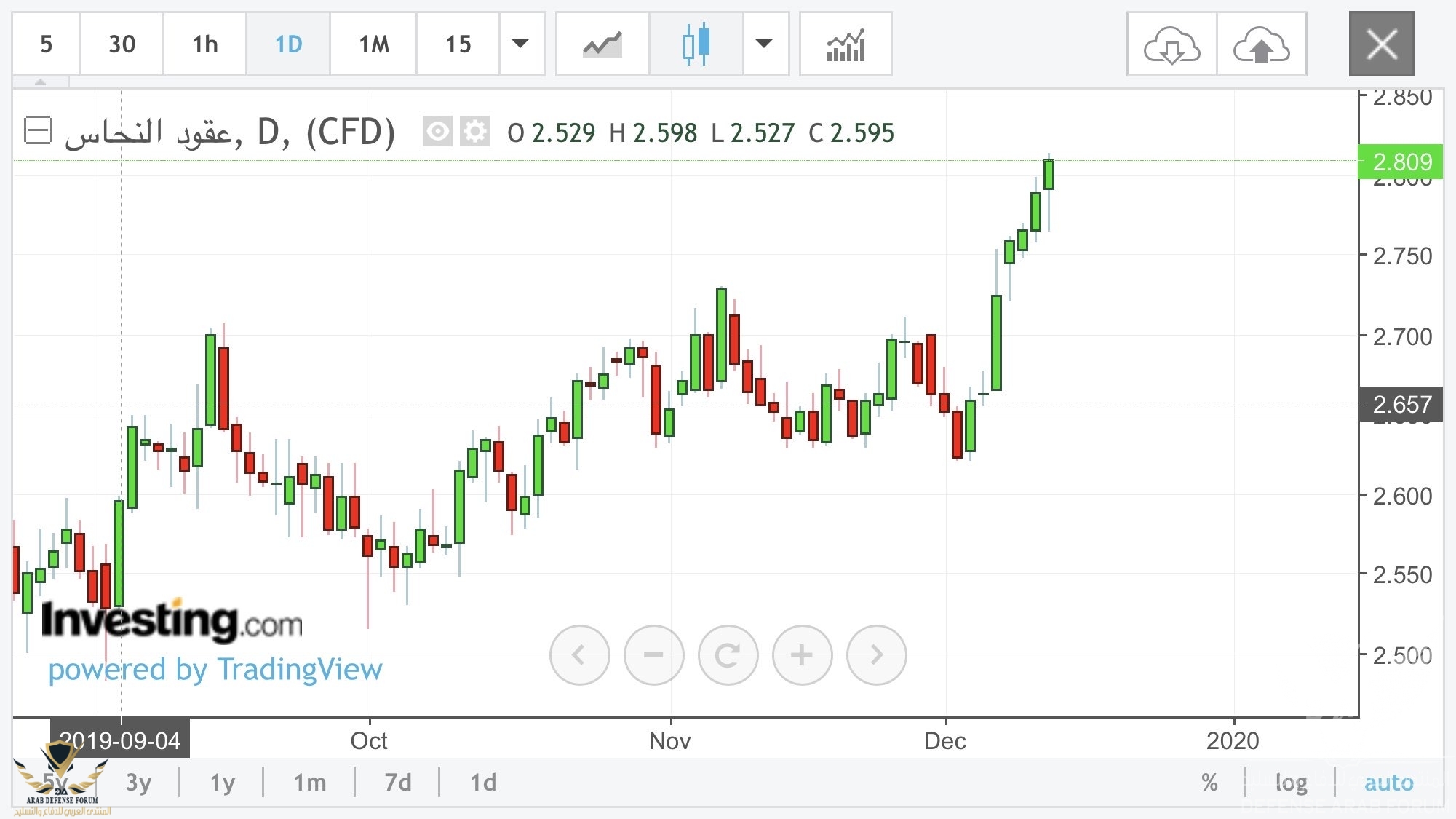Zoom in with the plus button
This screenshot has height=819, width=1456.
(x=802, y=654)
